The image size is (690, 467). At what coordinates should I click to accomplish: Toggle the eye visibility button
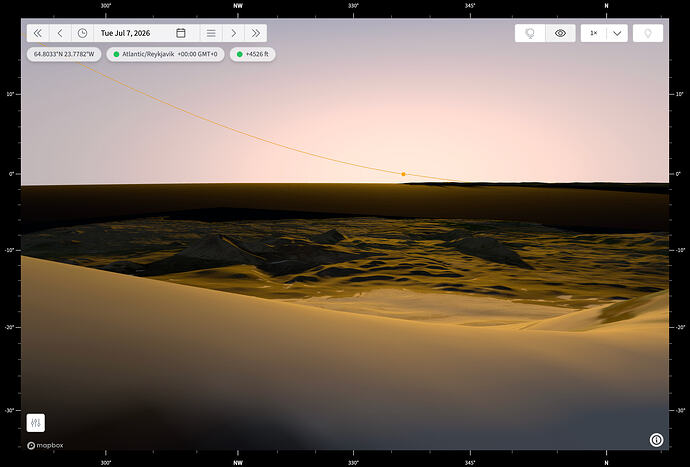point(560,33)
